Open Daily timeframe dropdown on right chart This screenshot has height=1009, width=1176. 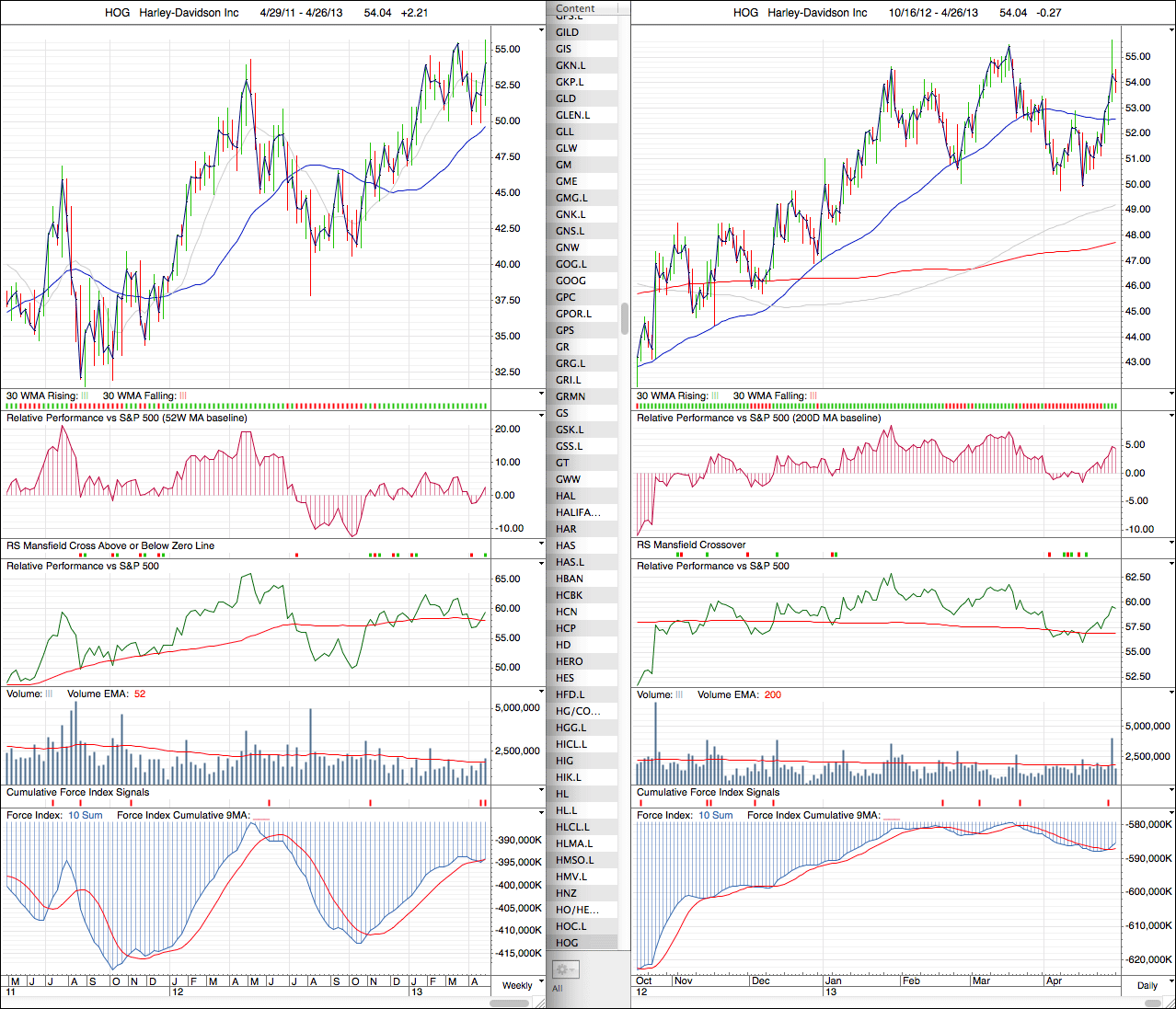click(1147, 985)
